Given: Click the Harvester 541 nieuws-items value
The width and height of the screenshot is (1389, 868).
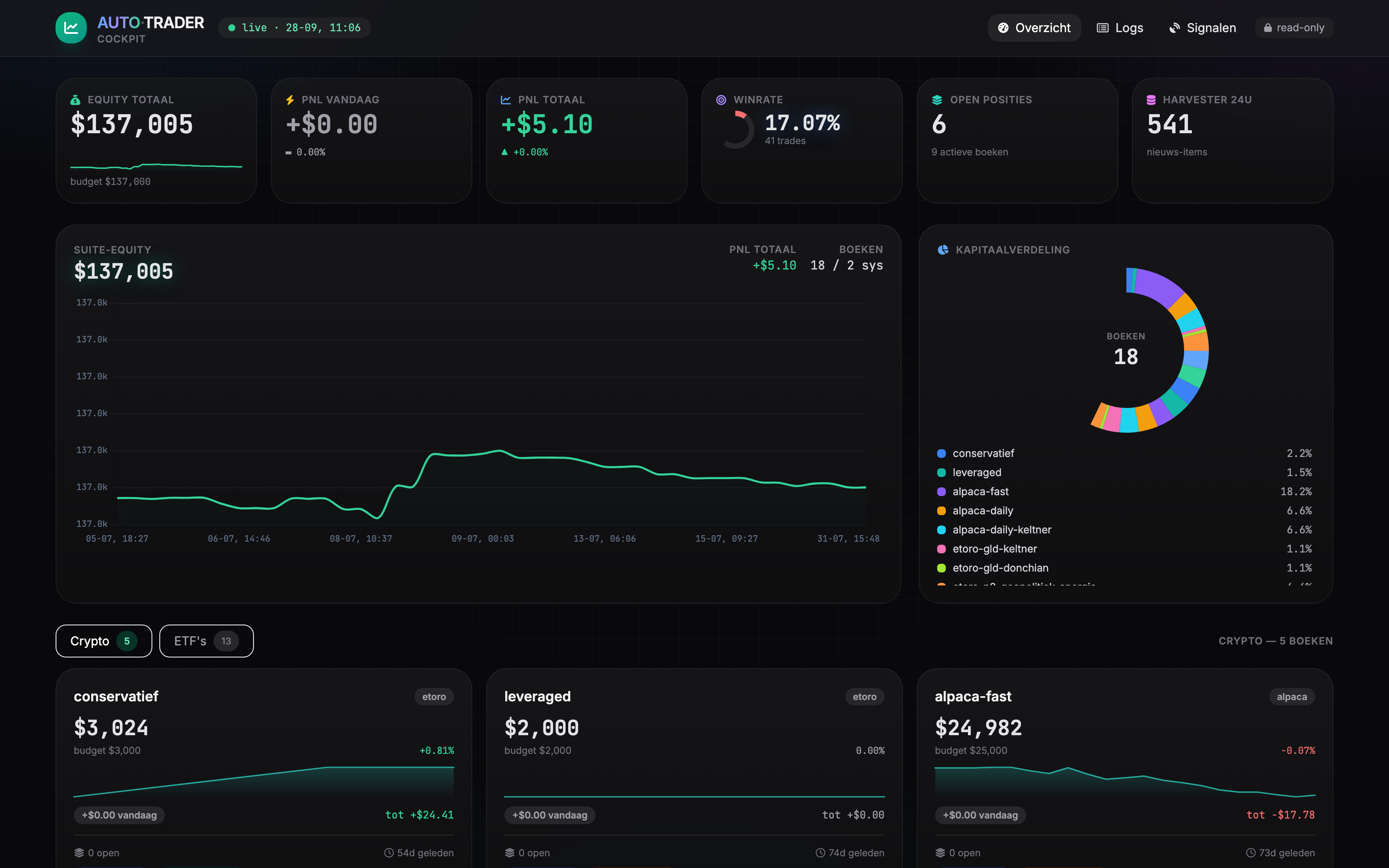Looking at the screenshot, I should coord(1170,125).
